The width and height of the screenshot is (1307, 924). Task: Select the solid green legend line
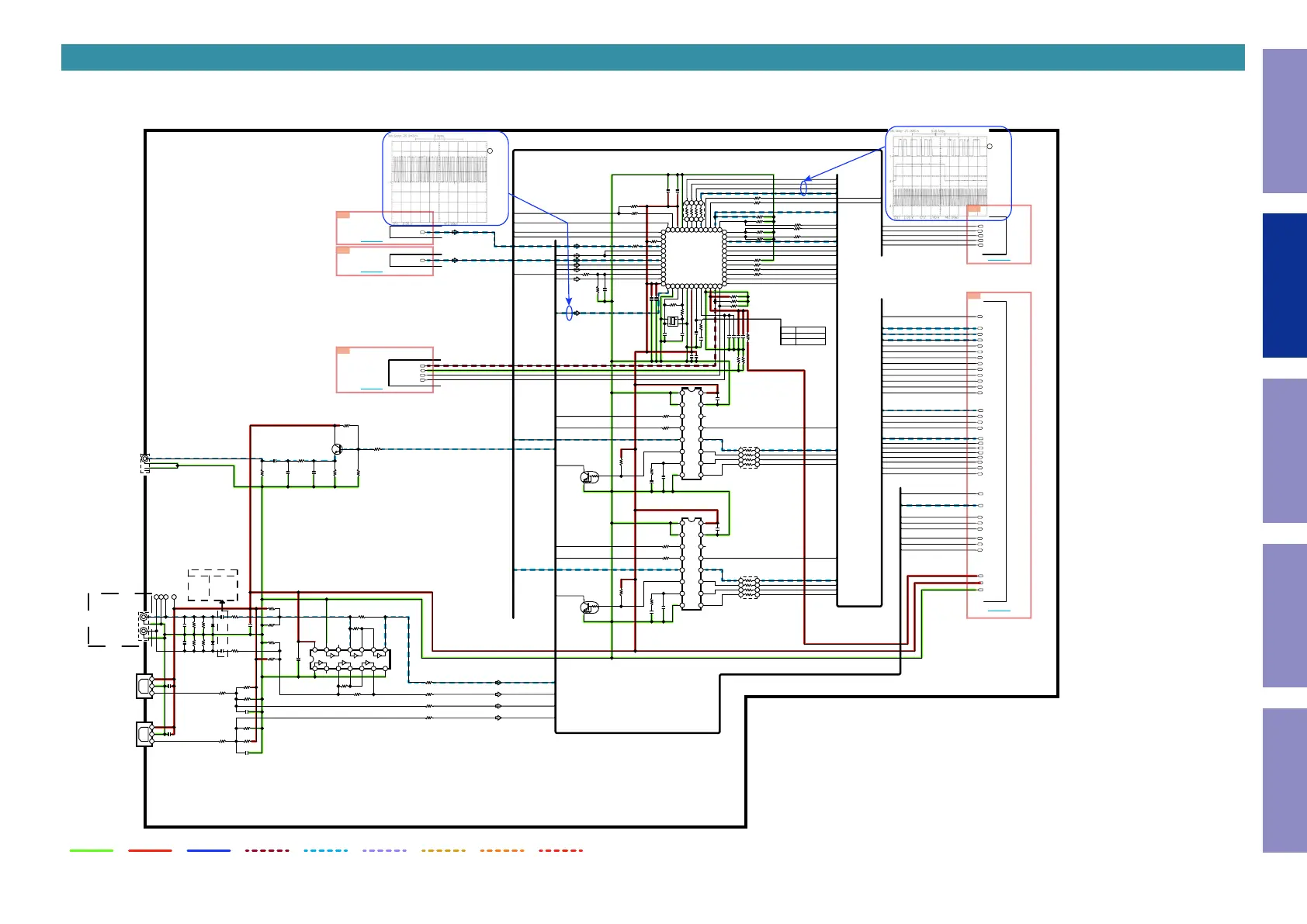click(x=92, y=850)
